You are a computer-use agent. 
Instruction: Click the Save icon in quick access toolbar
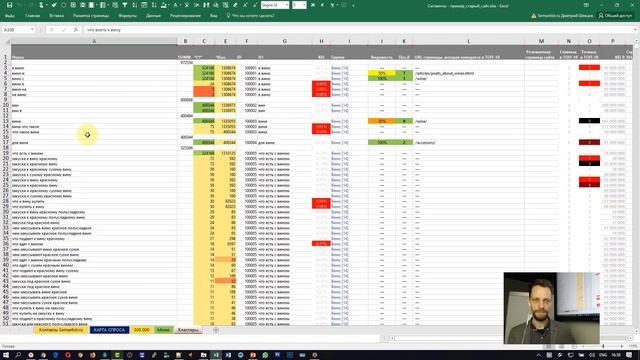(x=9, y=5)
